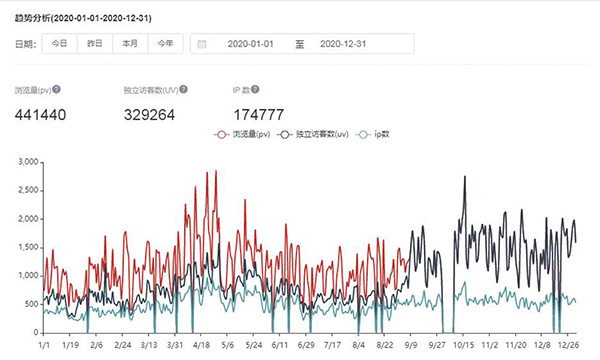Edit the start date 2020-01-01 field
The height and width of the screenshot is (360, 600).
click(251, 44)
